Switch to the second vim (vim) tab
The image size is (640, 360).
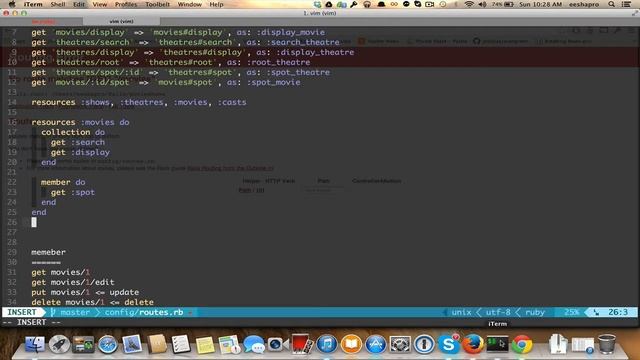click(x=121, y=21)
